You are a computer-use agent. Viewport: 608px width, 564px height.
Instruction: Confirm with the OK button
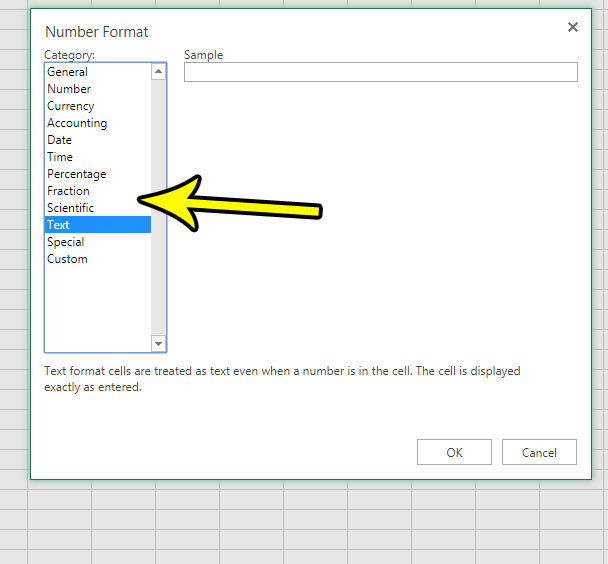454,452
